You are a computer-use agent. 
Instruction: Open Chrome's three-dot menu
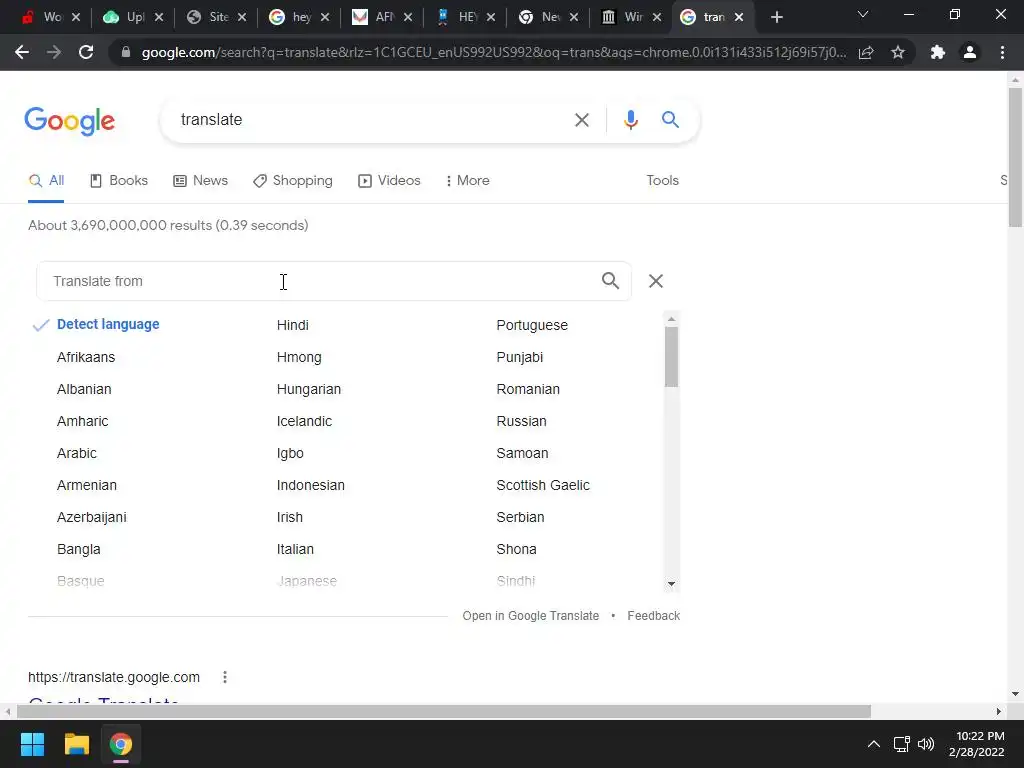point(1002,52)
